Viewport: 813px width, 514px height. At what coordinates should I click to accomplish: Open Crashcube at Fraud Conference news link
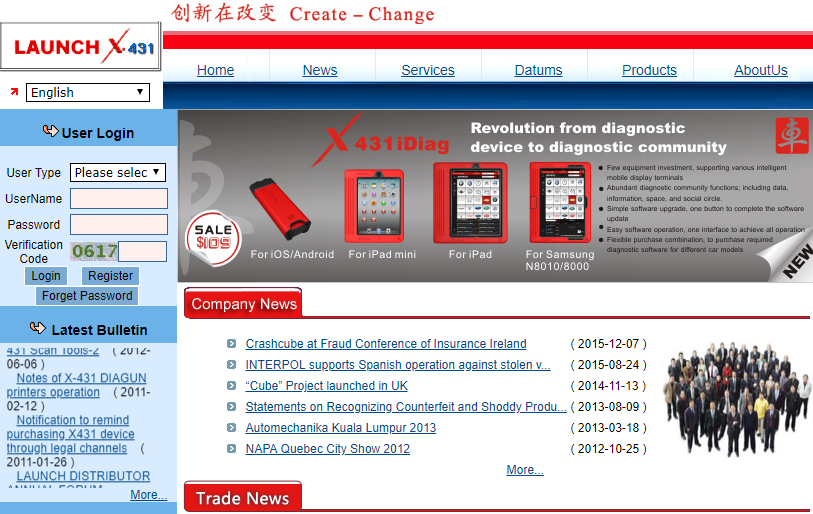click(386, 343)
